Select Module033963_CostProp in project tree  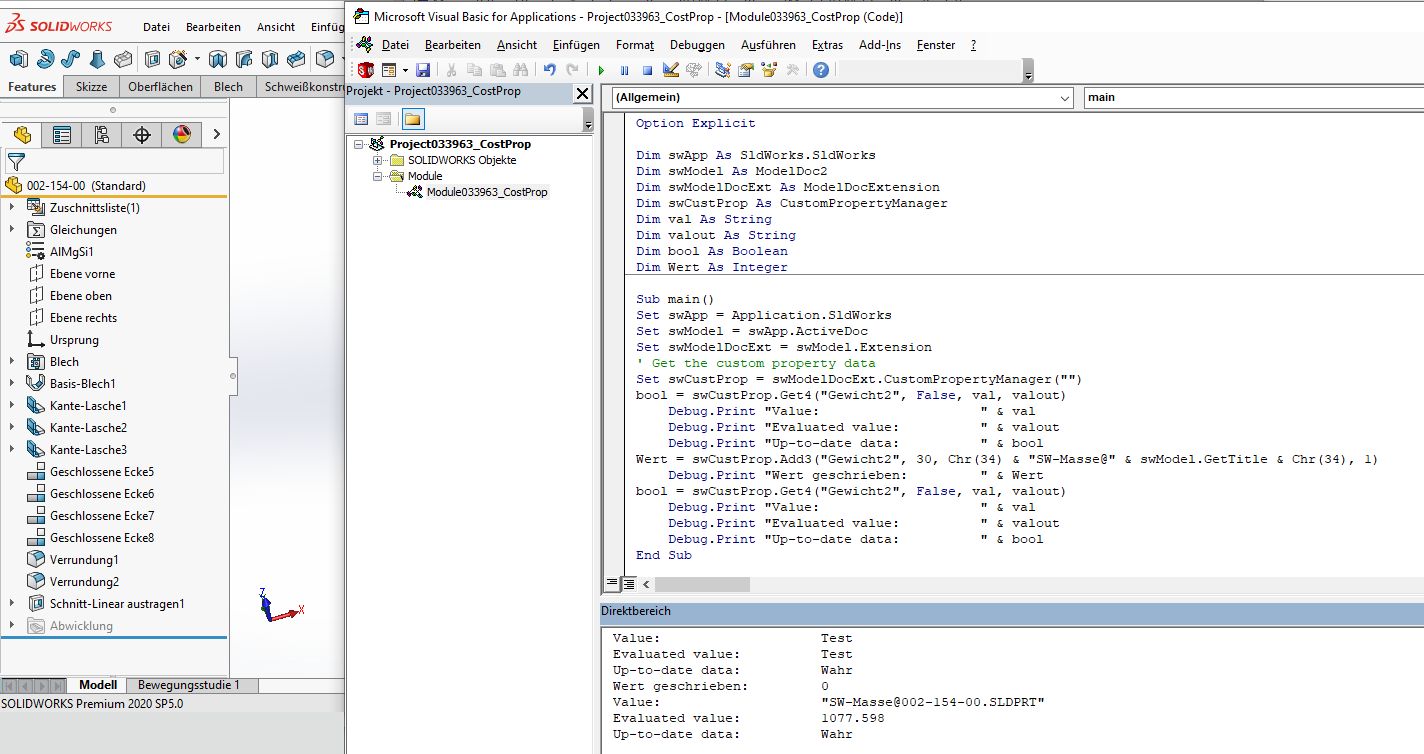point(487,192)
